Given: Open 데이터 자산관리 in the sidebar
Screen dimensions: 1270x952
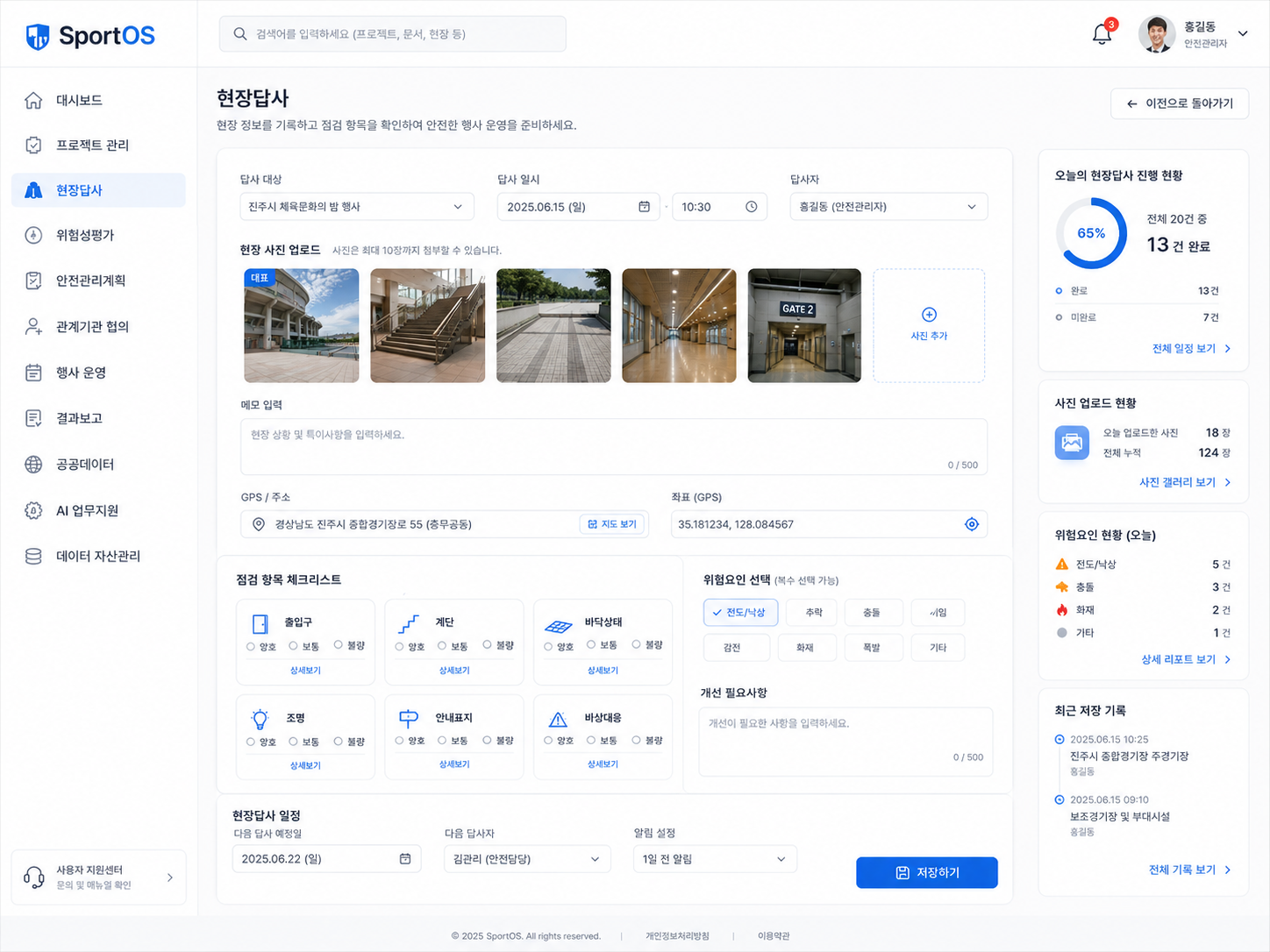Looking at the screenshot, I should pyautogui.click(x=98, y=556).
